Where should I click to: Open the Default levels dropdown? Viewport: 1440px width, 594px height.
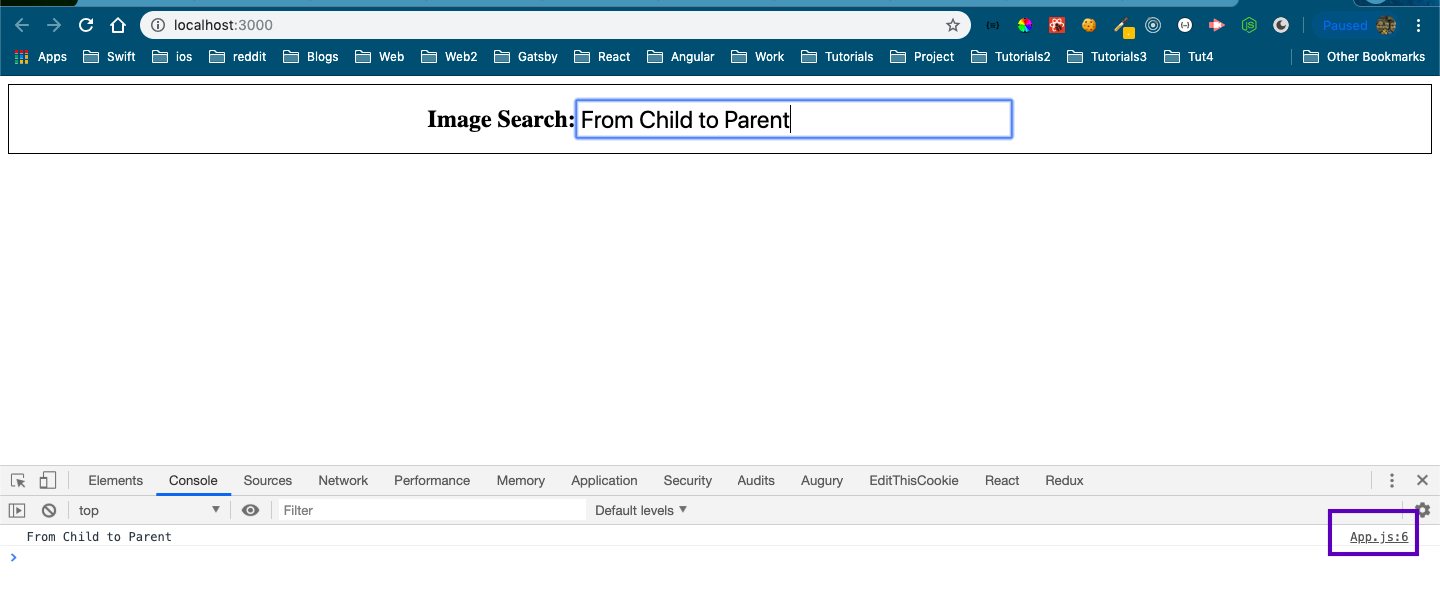point(641,511)
